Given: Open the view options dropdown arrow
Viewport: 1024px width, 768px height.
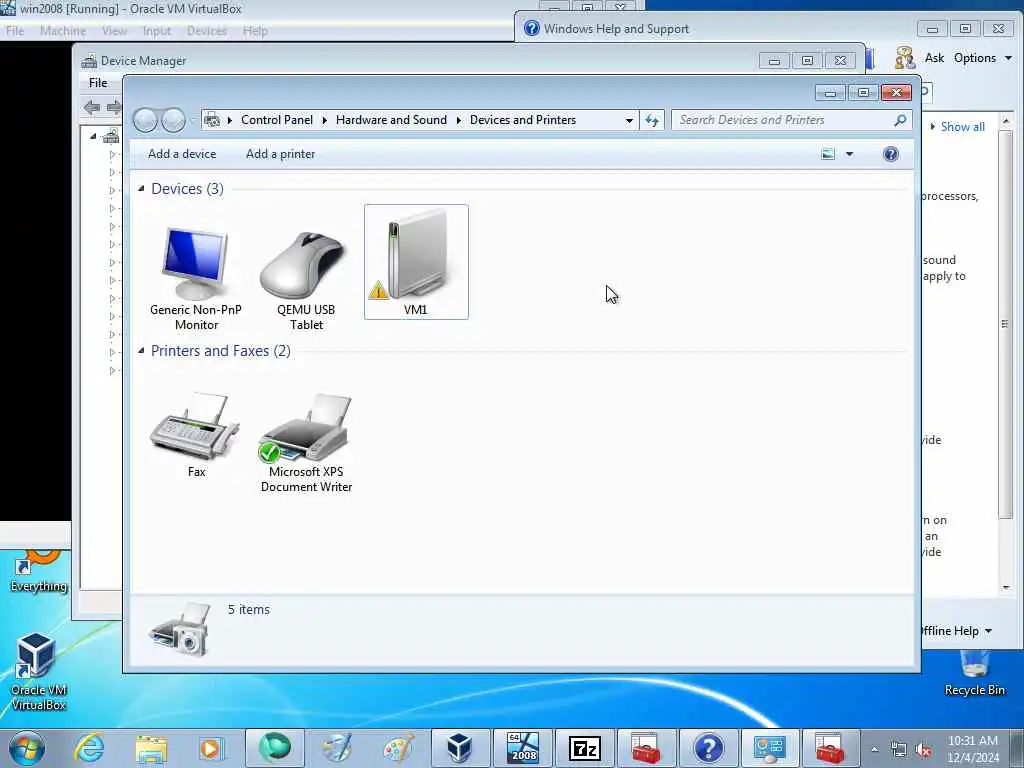Looking at the screenshot, I should point(850,154).
